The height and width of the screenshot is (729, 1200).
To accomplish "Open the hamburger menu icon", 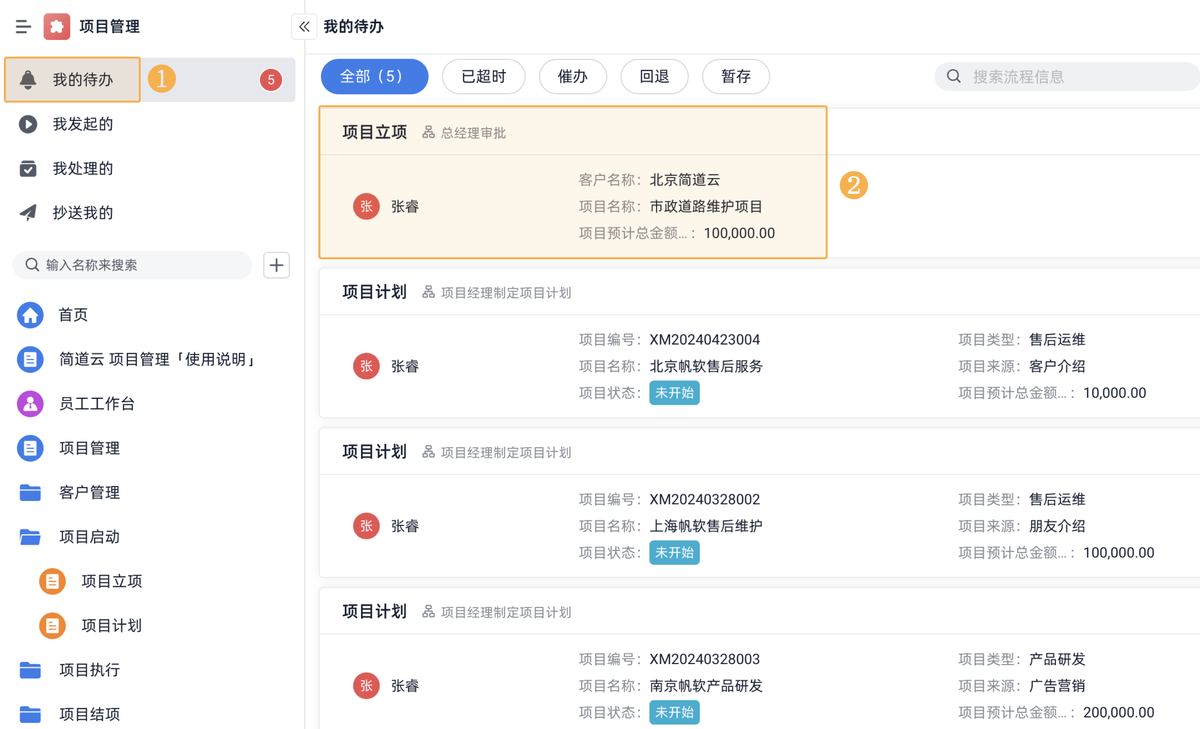I will (x=22, y=26).
